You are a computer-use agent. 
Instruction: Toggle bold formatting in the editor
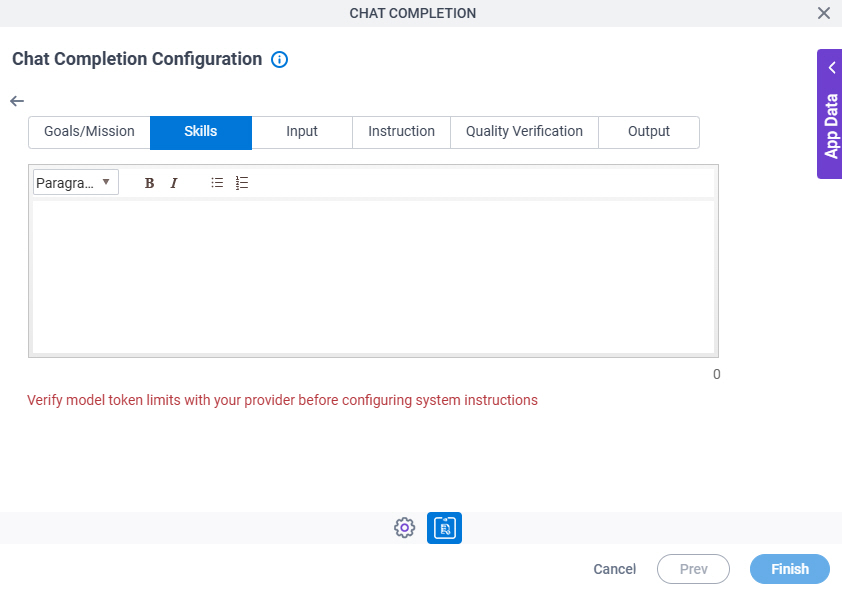[149, 183]
